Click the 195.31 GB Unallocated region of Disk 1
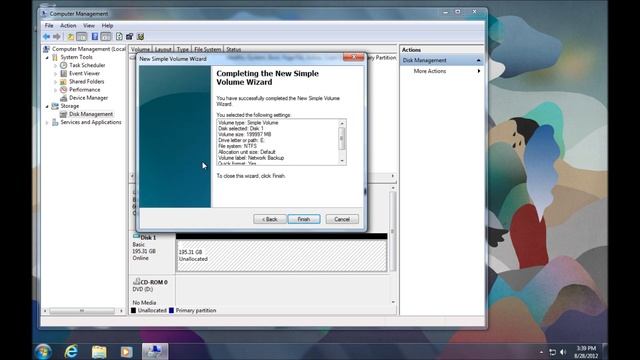The width and height of the screenshot is (640, 360). coord(282,256)
